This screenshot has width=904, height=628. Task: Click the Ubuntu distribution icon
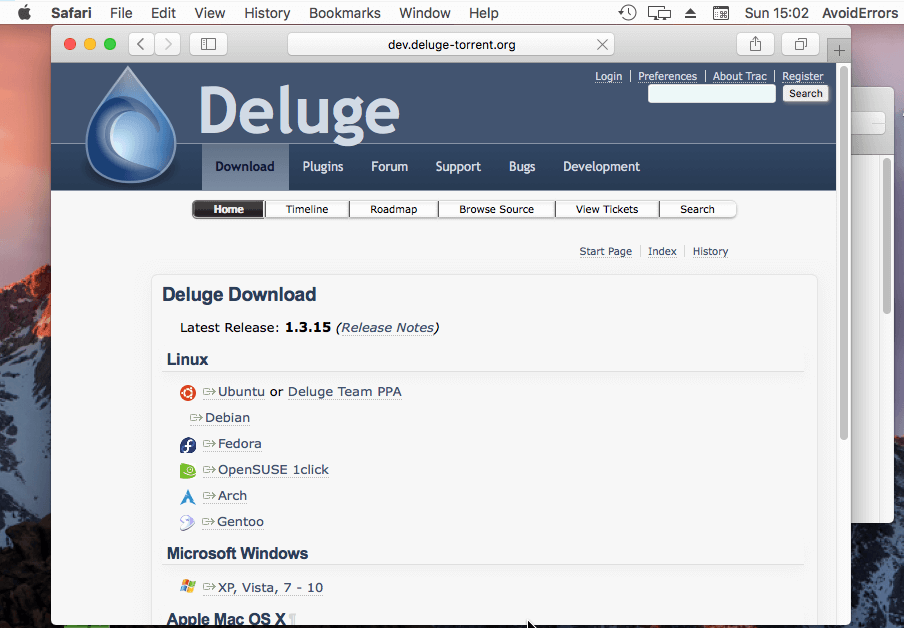(187, 392)
